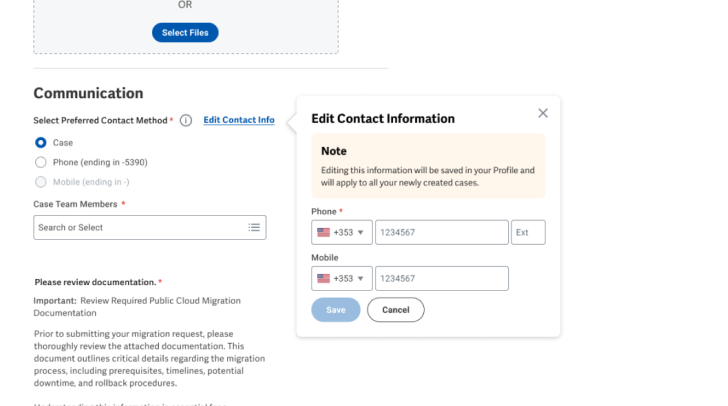Select the Mobile contact method radio
728x406 pixels.
41,182
